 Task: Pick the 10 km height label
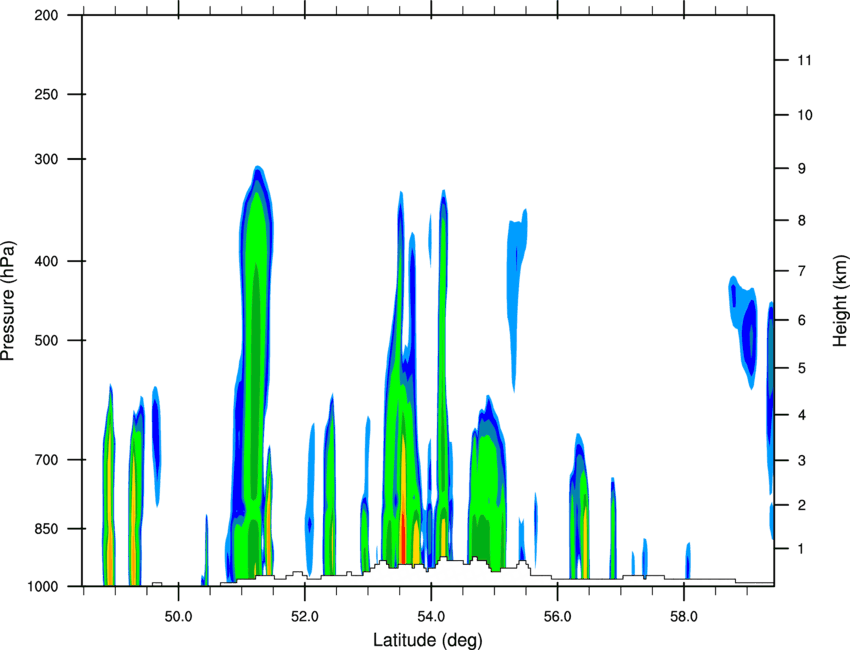[x=805, y=115]
